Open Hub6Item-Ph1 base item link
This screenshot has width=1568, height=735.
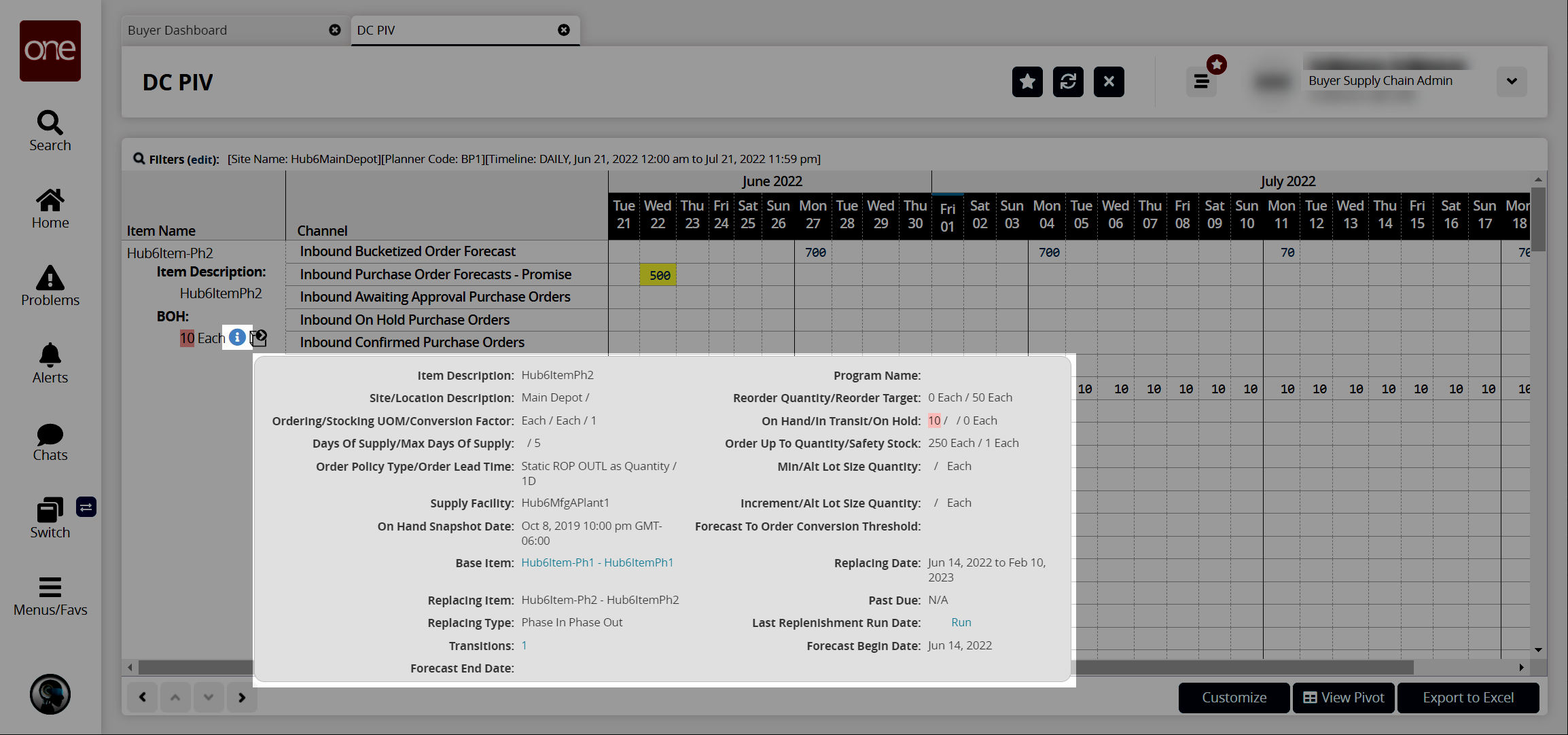pos(557,562)
